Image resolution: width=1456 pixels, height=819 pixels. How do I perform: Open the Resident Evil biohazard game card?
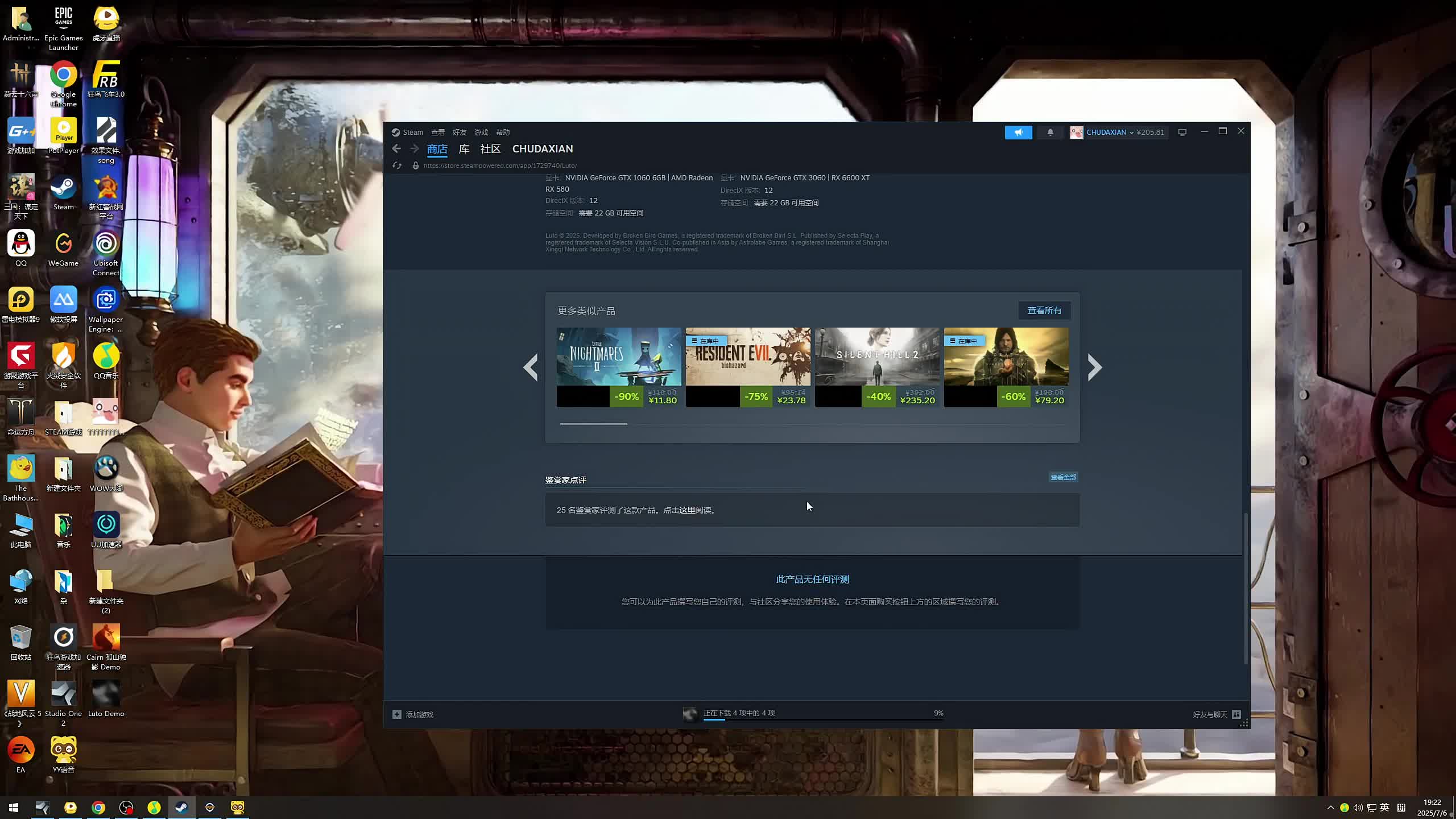[748, 367]
